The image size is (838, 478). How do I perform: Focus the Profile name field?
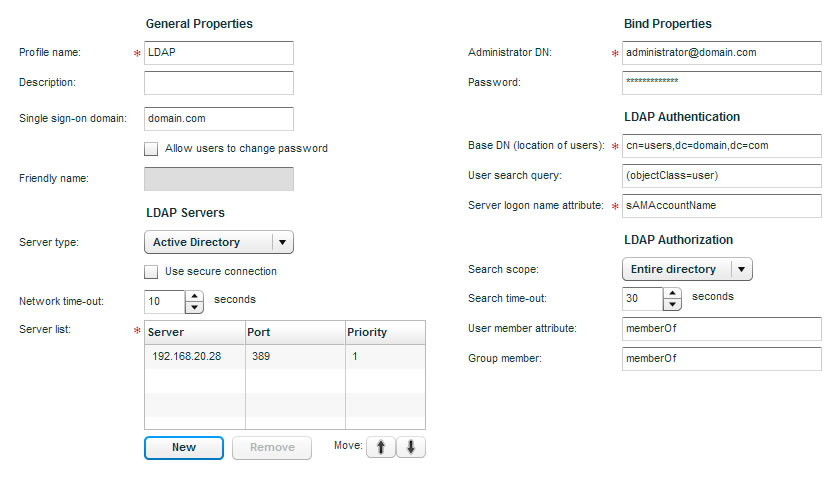(x=219, y=53)
